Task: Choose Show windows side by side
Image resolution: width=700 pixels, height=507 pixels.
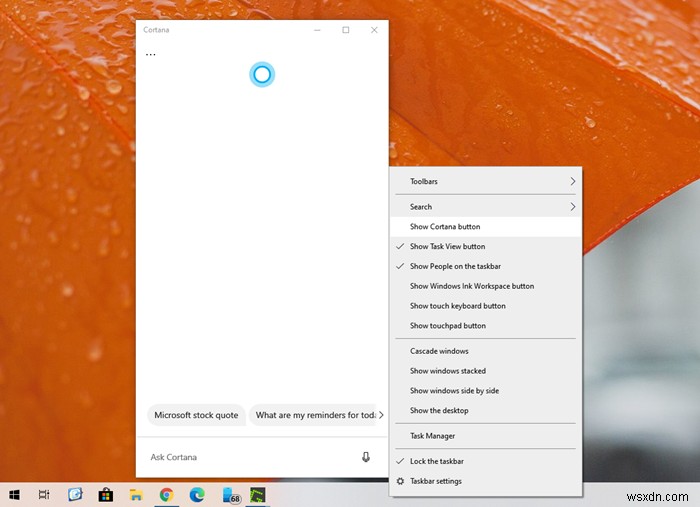Action: (486, 391)
